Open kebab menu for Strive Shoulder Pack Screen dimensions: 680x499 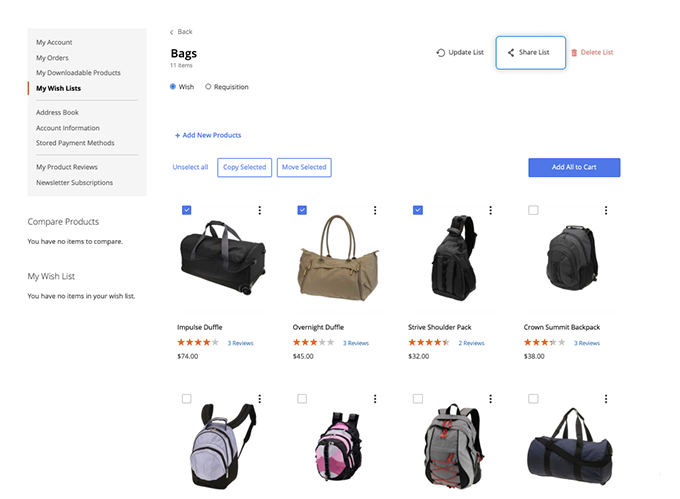[490, 210]
